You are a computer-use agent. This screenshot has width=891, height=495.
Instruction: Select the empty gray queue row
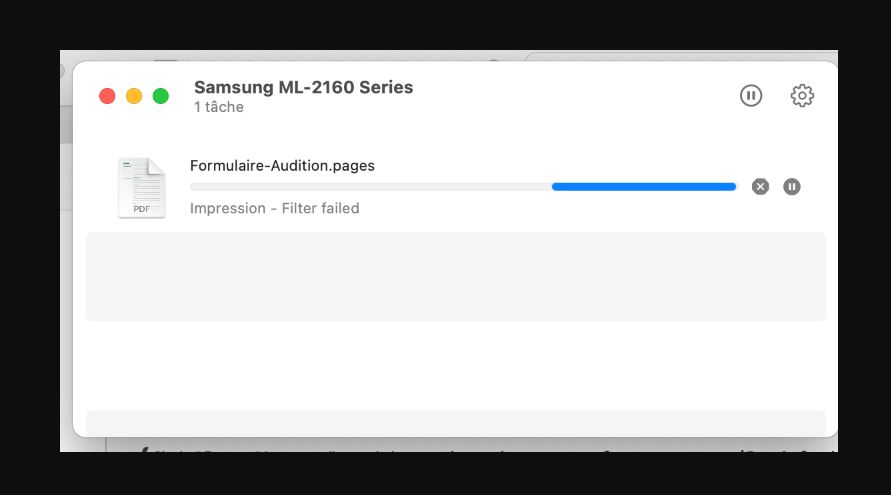click(x=456, y=276)
